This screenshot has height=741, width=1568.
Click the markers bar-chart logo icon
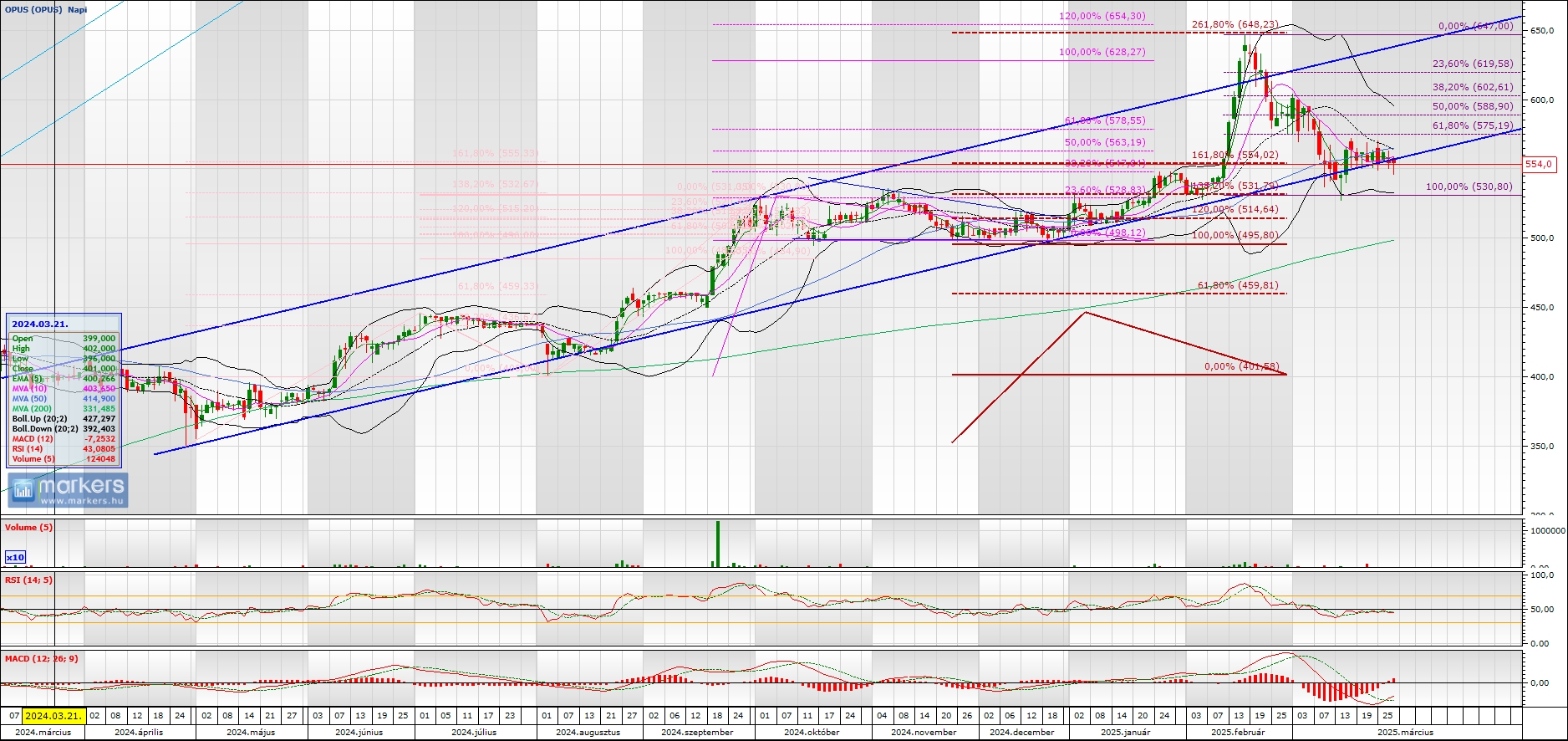23,489
